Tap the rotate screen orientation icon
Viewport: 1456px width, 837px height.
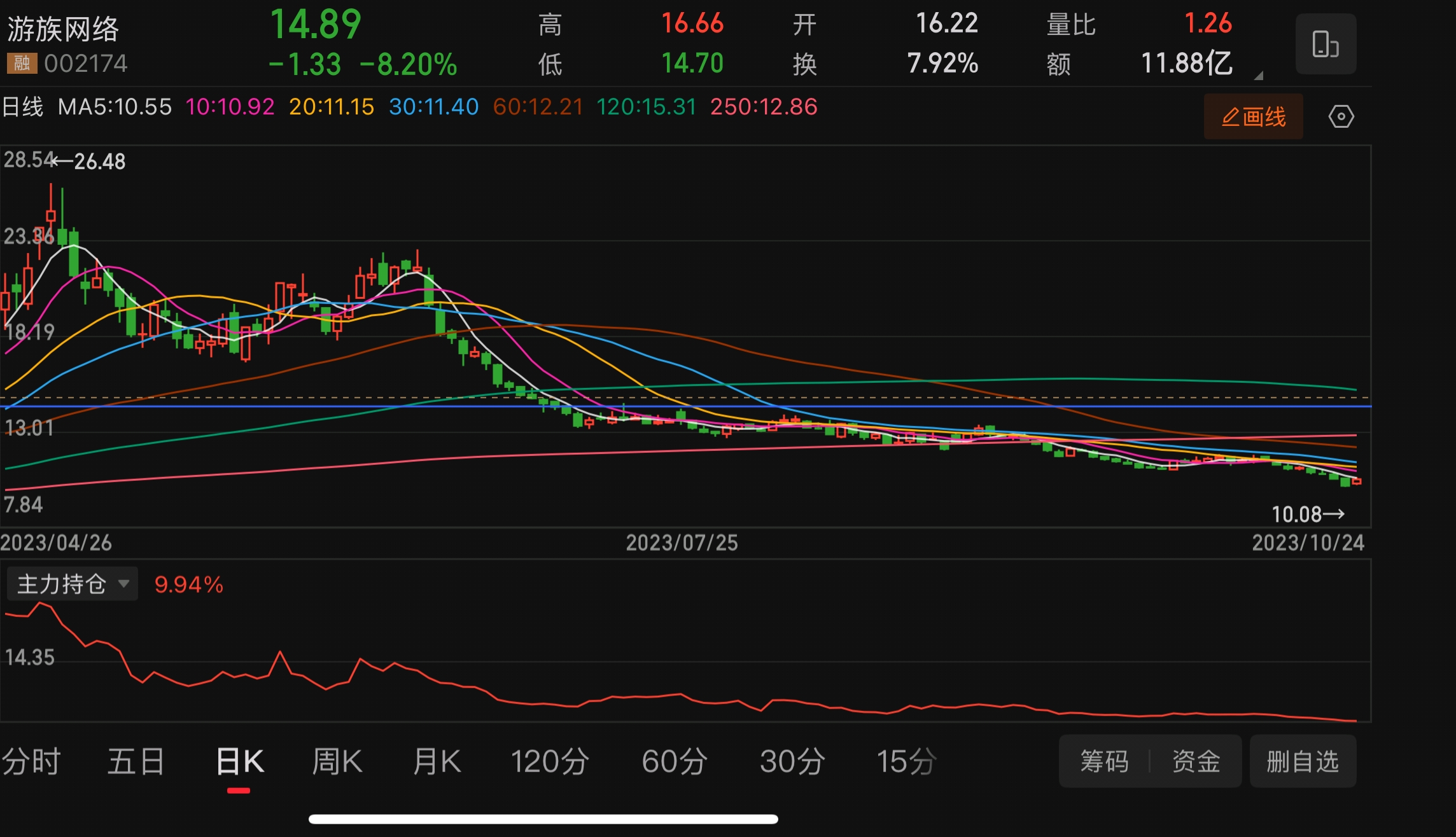tap(1326, 44)
